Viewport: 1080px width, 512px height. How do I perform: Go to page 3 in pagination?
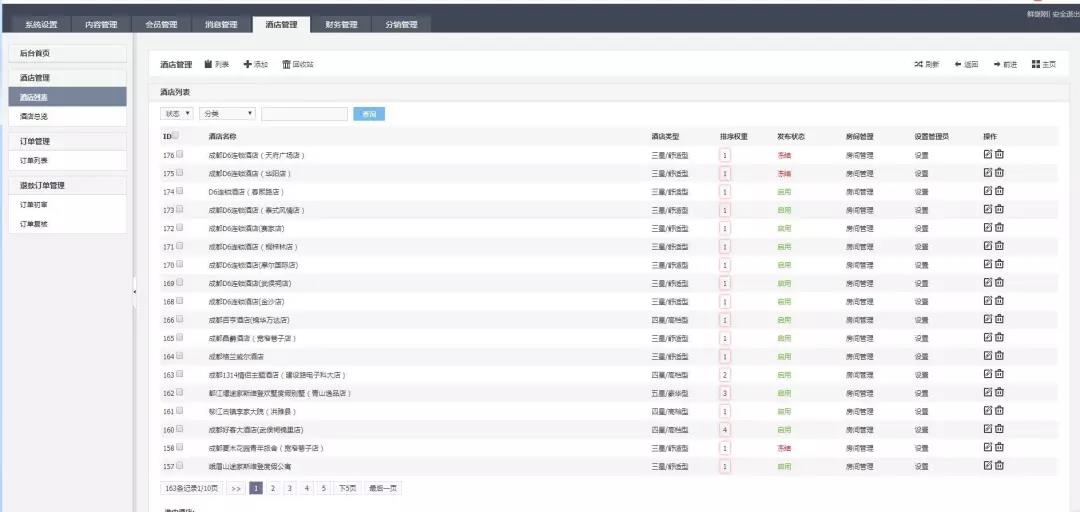pos(289,488)
